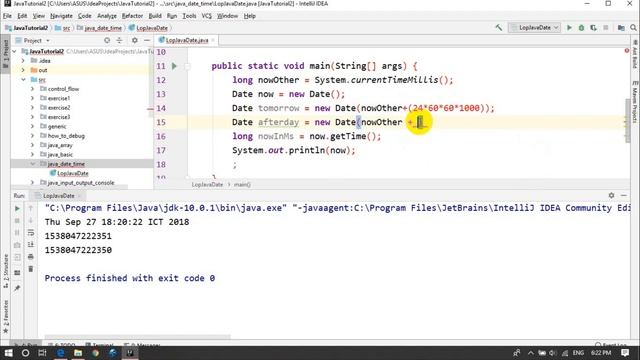The width and height of the screenshot is (640, 360).
Task: Toggle soft-wrap in the Run console
Action: (x=31, y=232)
